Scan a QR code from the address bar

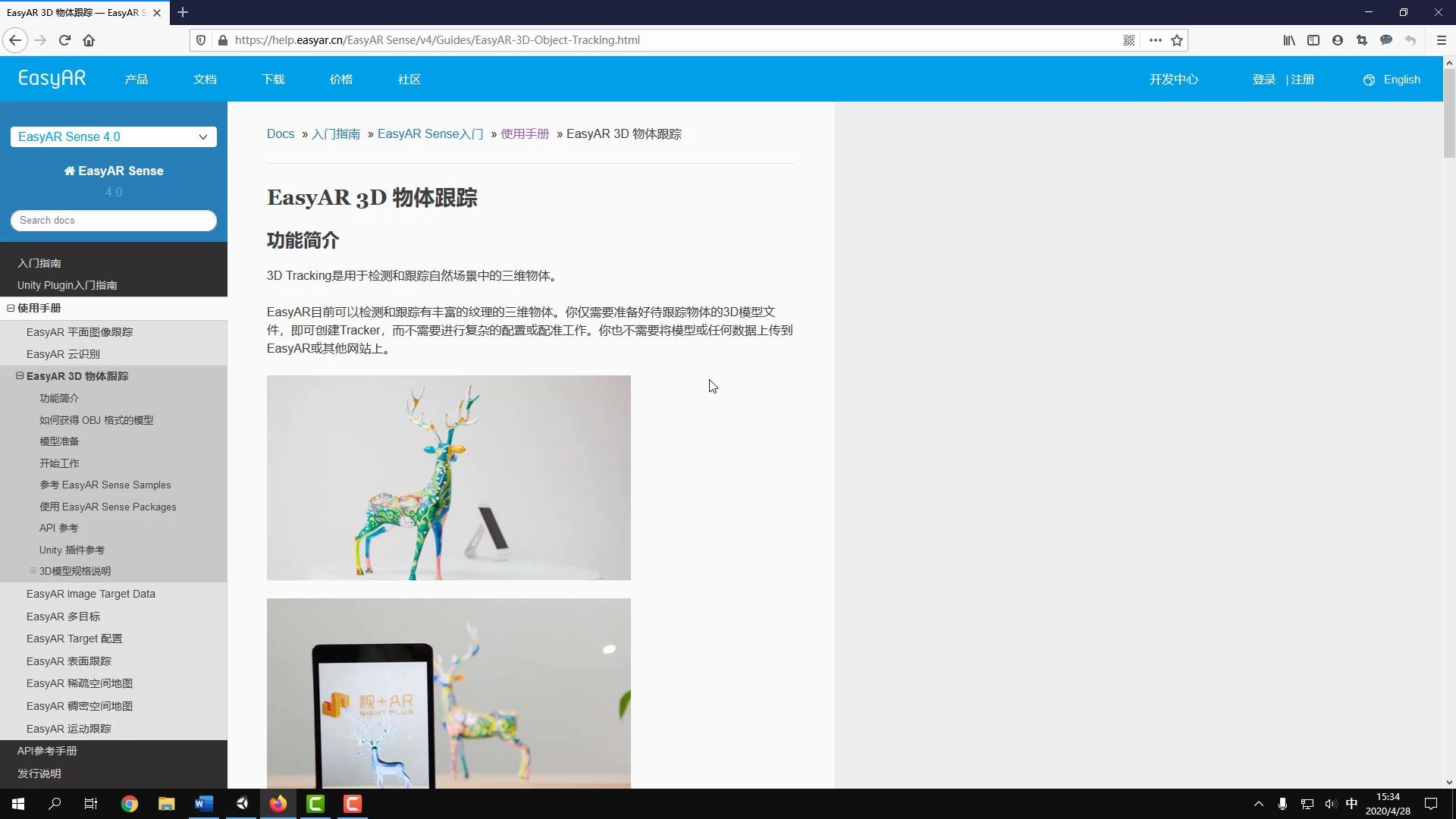click(x=1129, y=39)
